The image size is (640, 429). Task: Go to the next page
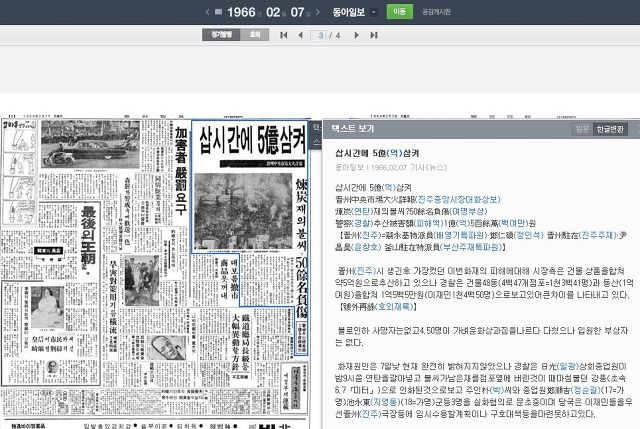pyautogui.click(x=356, y=35)
